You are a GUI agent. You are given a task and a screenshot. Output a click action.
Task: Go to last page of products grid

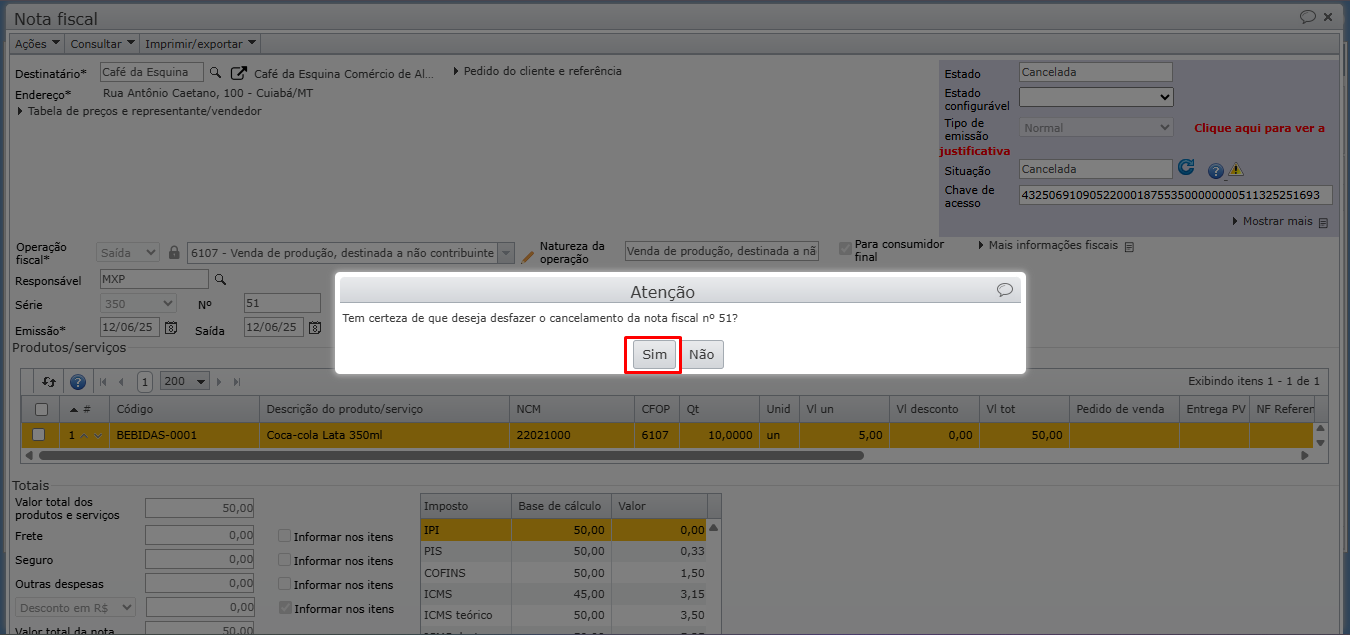(x=237, y=381)
